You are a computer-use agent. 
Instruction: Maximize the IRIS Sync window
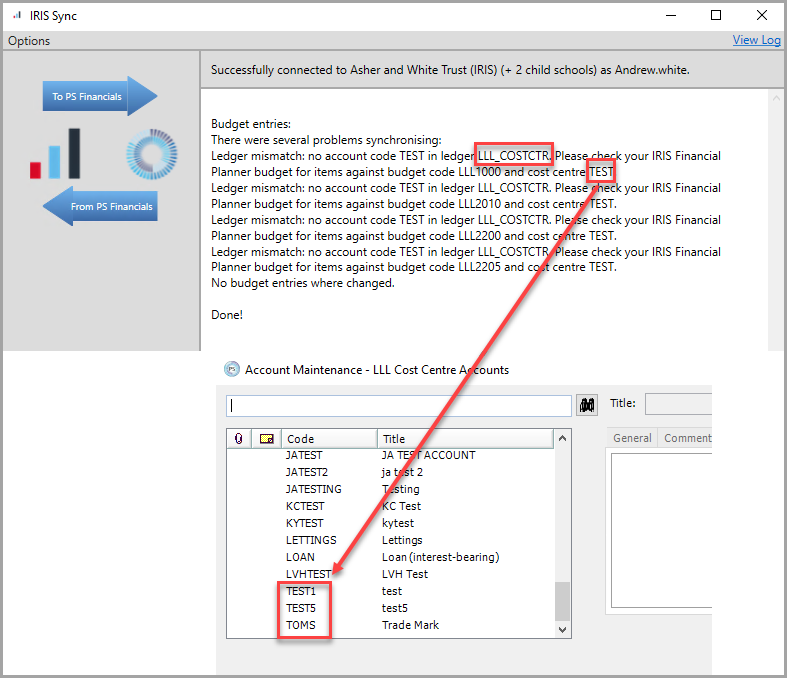pos(716,15)
